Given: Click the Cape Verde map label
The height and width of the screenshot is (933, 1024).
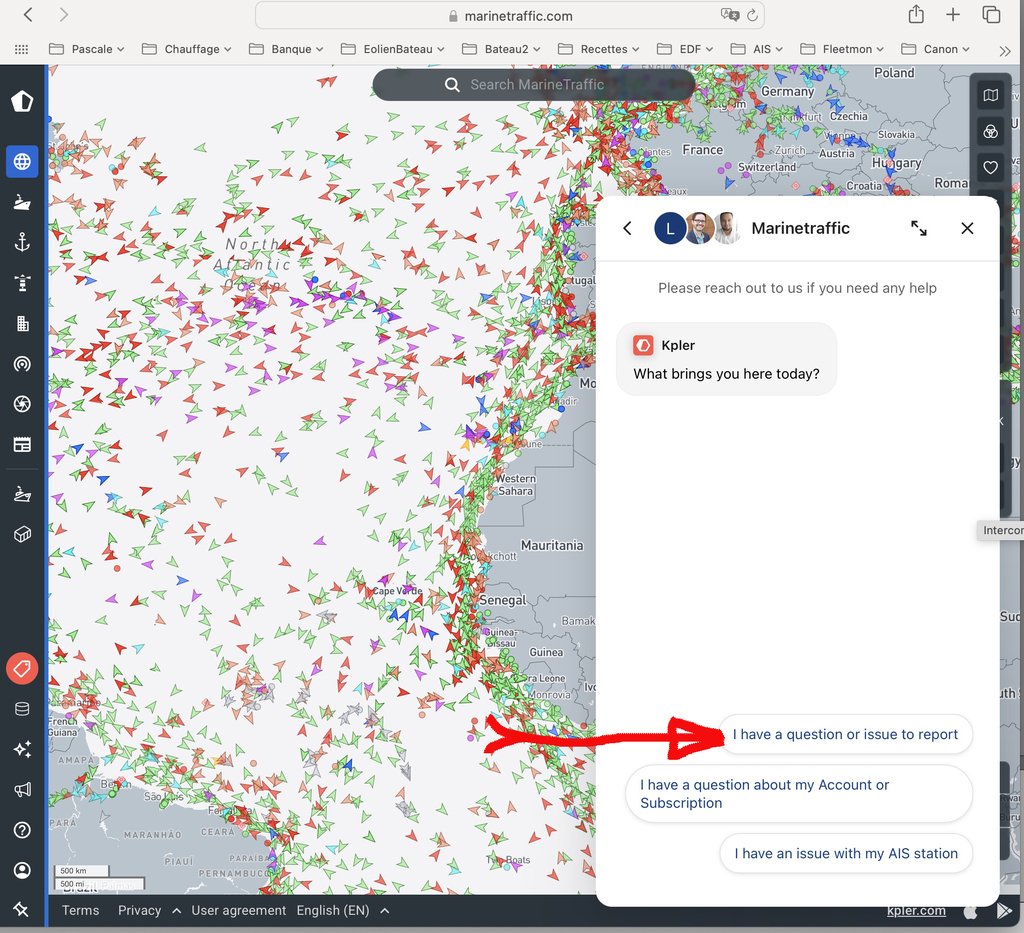Looking at the screenshot, I should pyautogui.click(x=397, y=591).
